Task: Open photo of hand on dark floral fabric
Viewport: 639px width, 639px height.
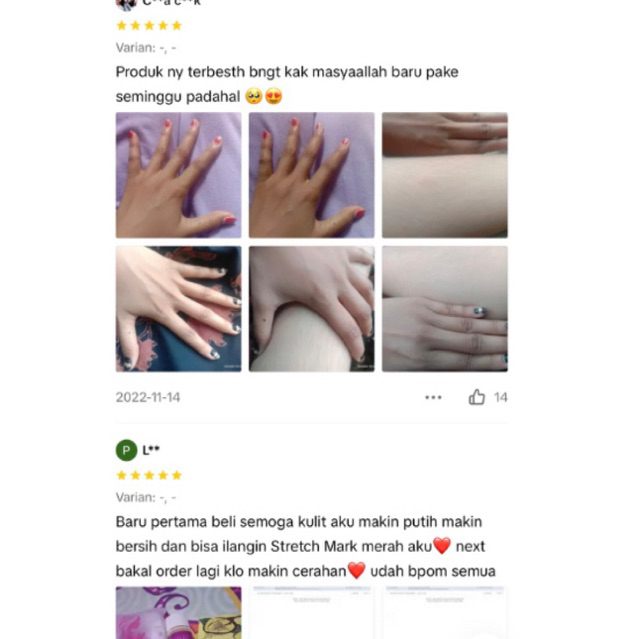Action: pyautogui.click(x=178, y=309)
